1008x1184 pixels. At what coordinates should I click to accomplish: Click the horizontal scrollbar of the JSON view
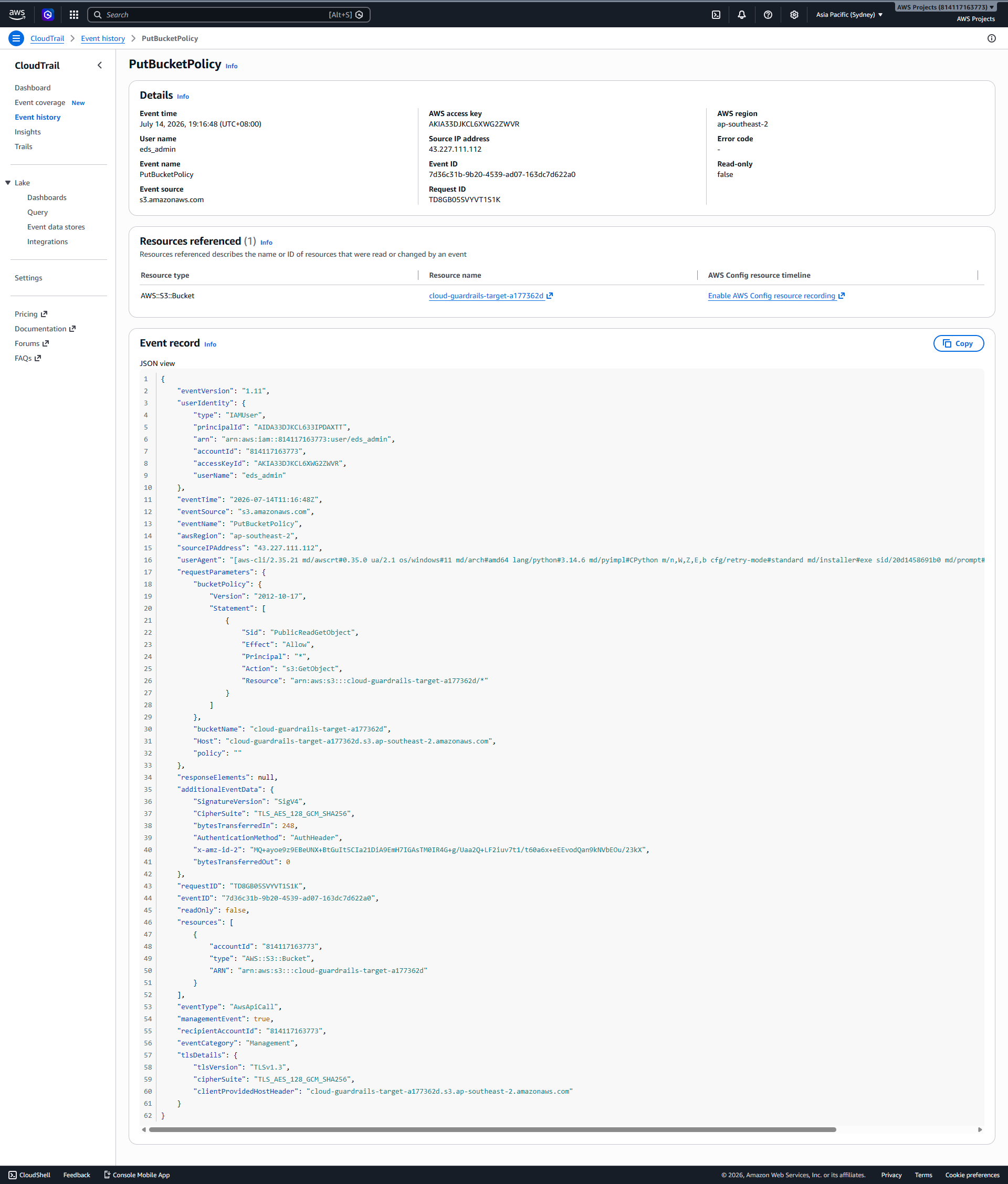tap(491, 1129)
